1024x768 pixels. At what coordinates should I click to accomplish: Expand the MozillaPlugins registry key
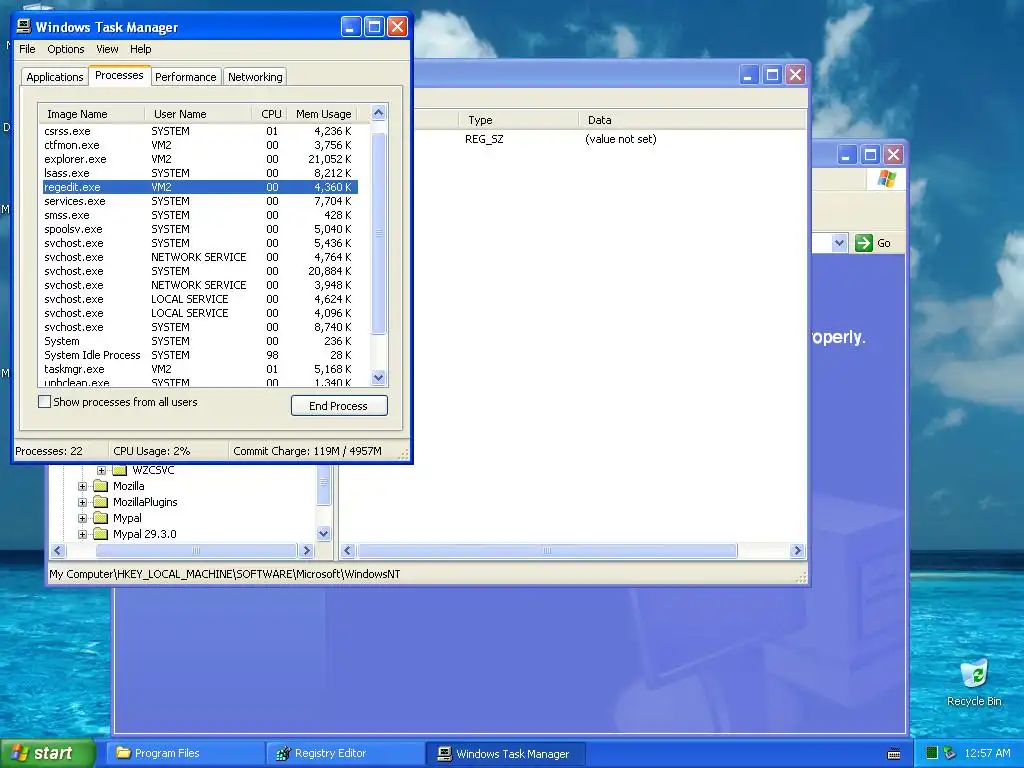[x=82, y=502]
